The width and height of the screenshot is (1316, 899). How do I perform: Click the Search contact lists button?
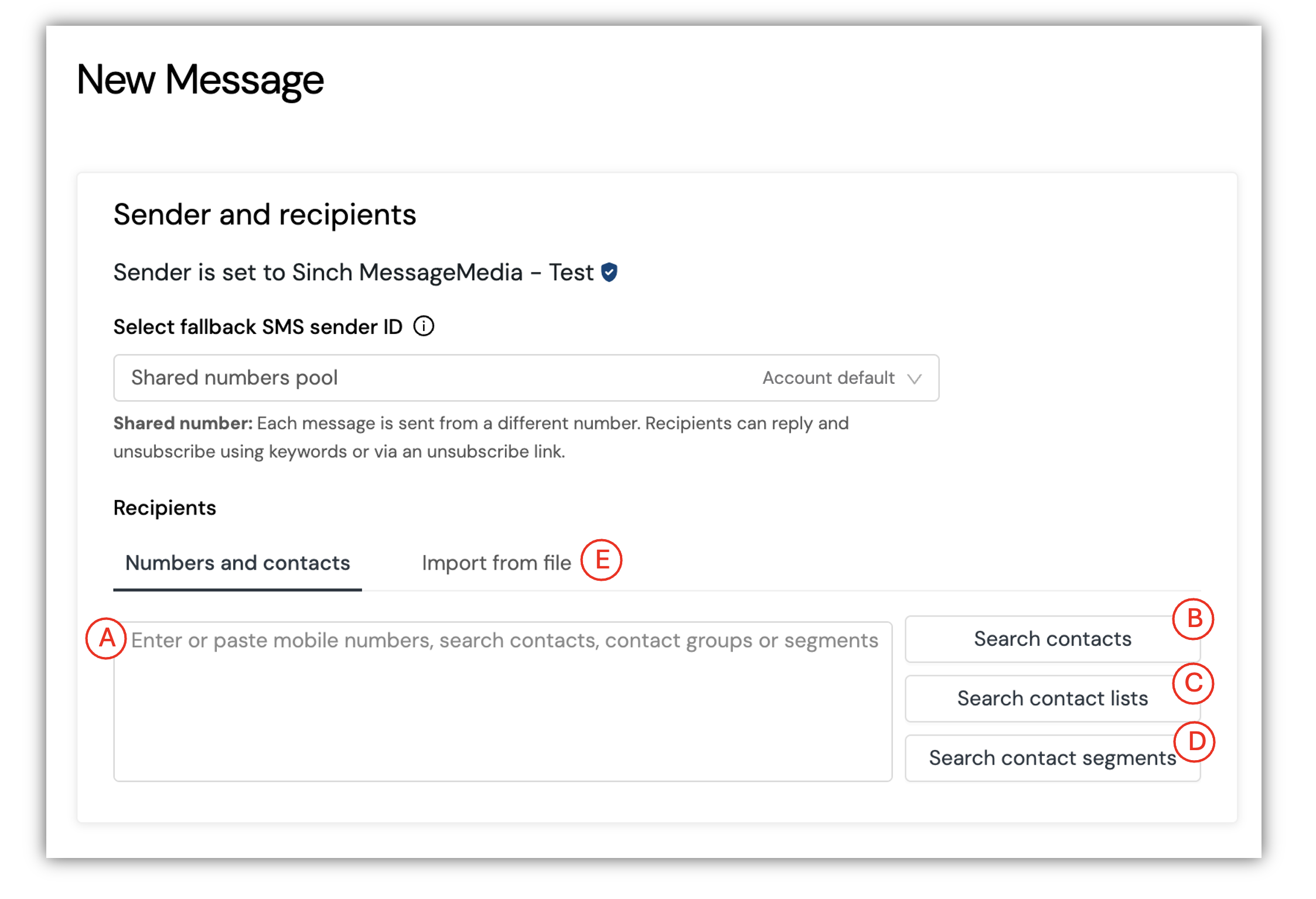1052,699
